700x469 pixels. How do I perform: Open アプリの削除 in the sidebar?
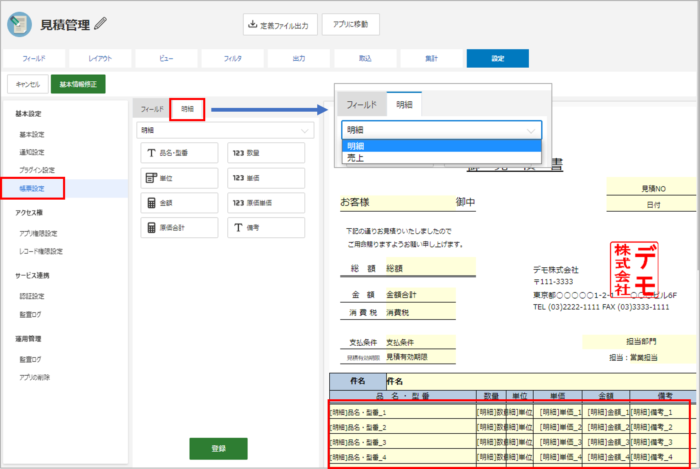click(x=34, y=378)
